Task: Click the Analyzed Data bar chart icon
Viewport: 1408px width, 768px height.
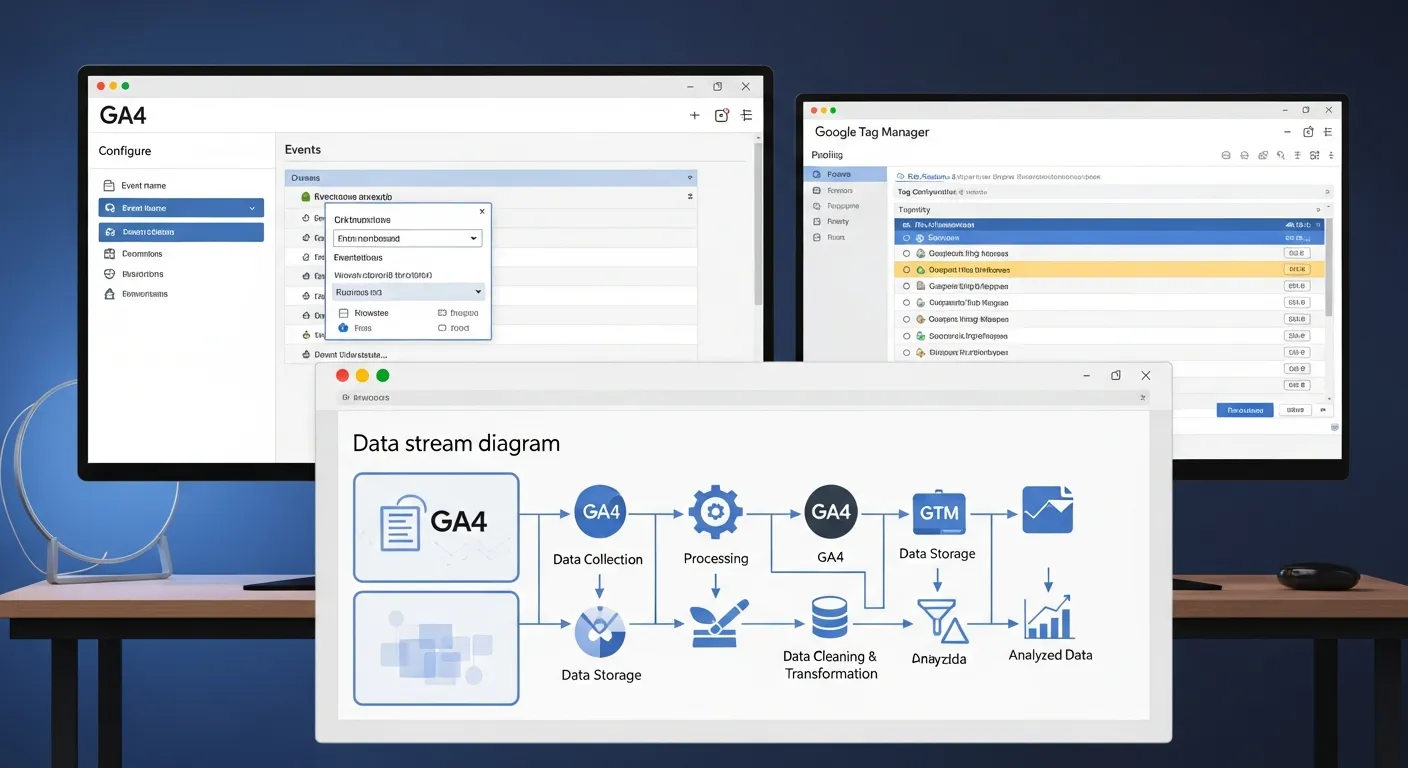Action: (x=1048, y=616)
